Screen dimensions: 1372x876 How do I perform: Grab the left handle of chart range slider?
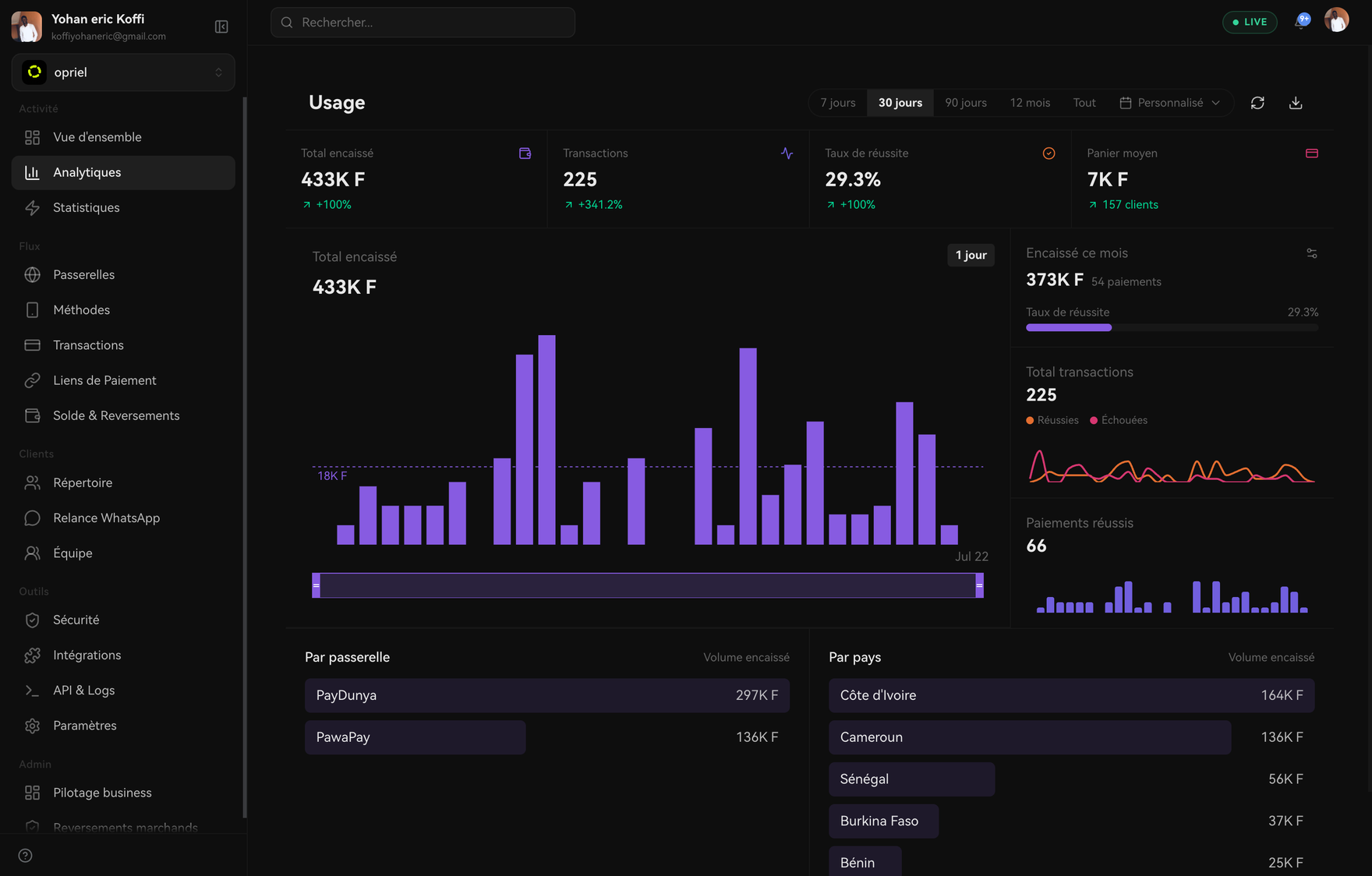[316, 585]
